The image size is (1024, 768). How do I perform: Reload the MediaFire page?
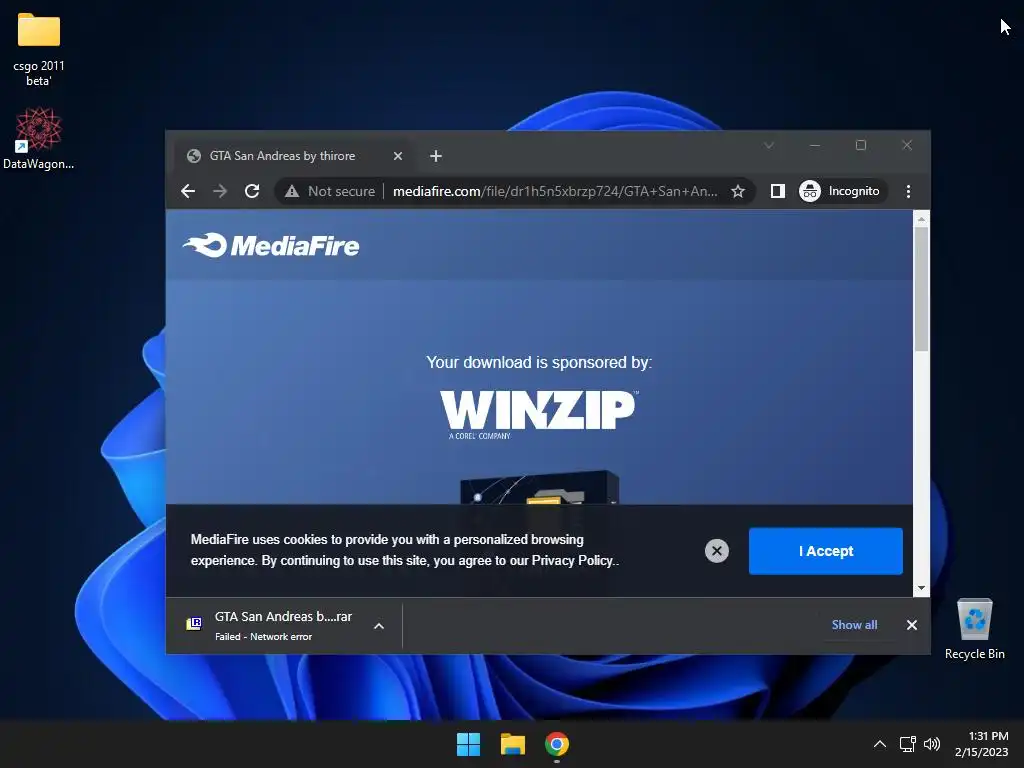pos(252,191)
